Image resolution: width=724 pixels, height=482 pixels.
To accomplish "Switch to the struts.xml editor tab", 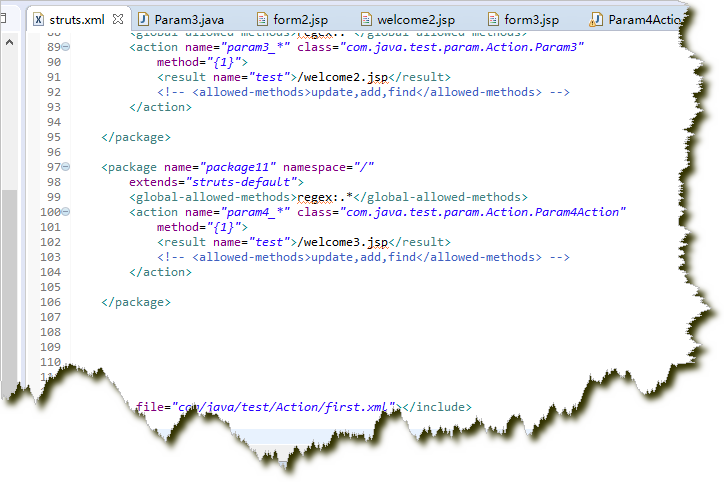I will 77,20.
